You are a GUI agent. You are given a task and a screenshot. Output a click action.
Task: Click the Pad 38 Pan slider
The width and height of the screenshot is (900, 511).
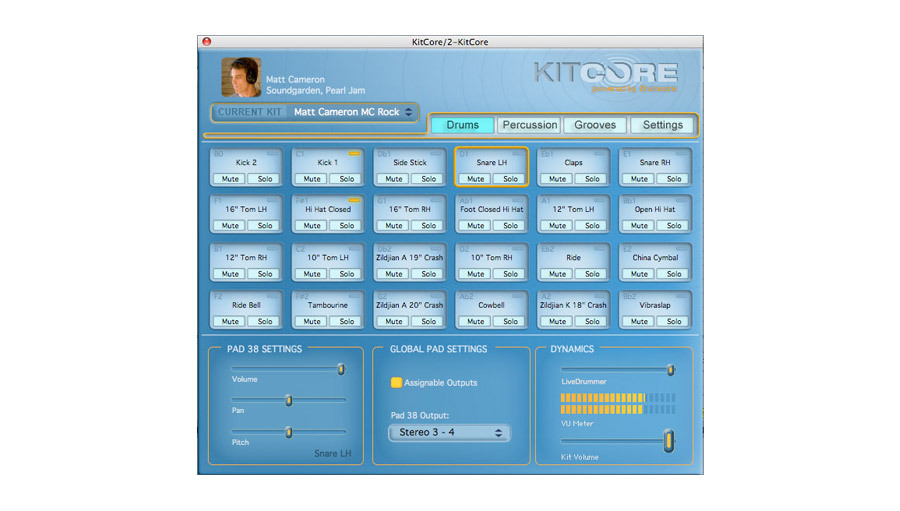[289, 400]
